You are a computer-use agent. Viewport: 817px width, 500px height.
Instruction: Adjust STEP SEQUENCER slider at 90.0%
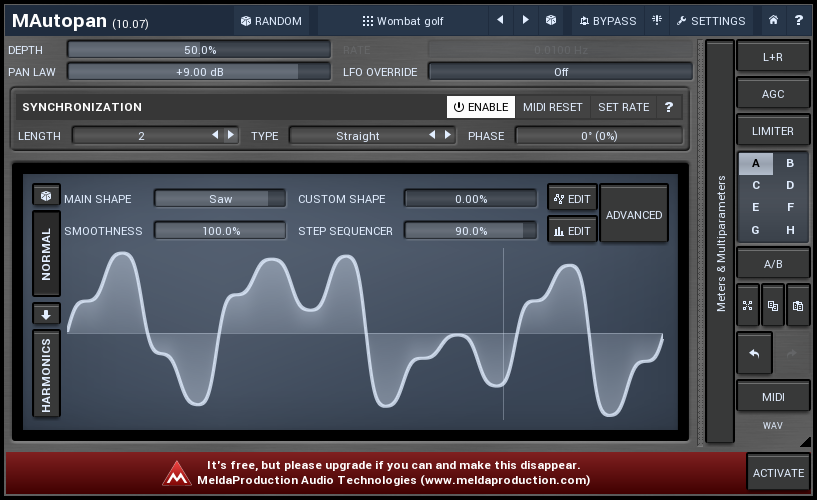[x=471, y=231]
